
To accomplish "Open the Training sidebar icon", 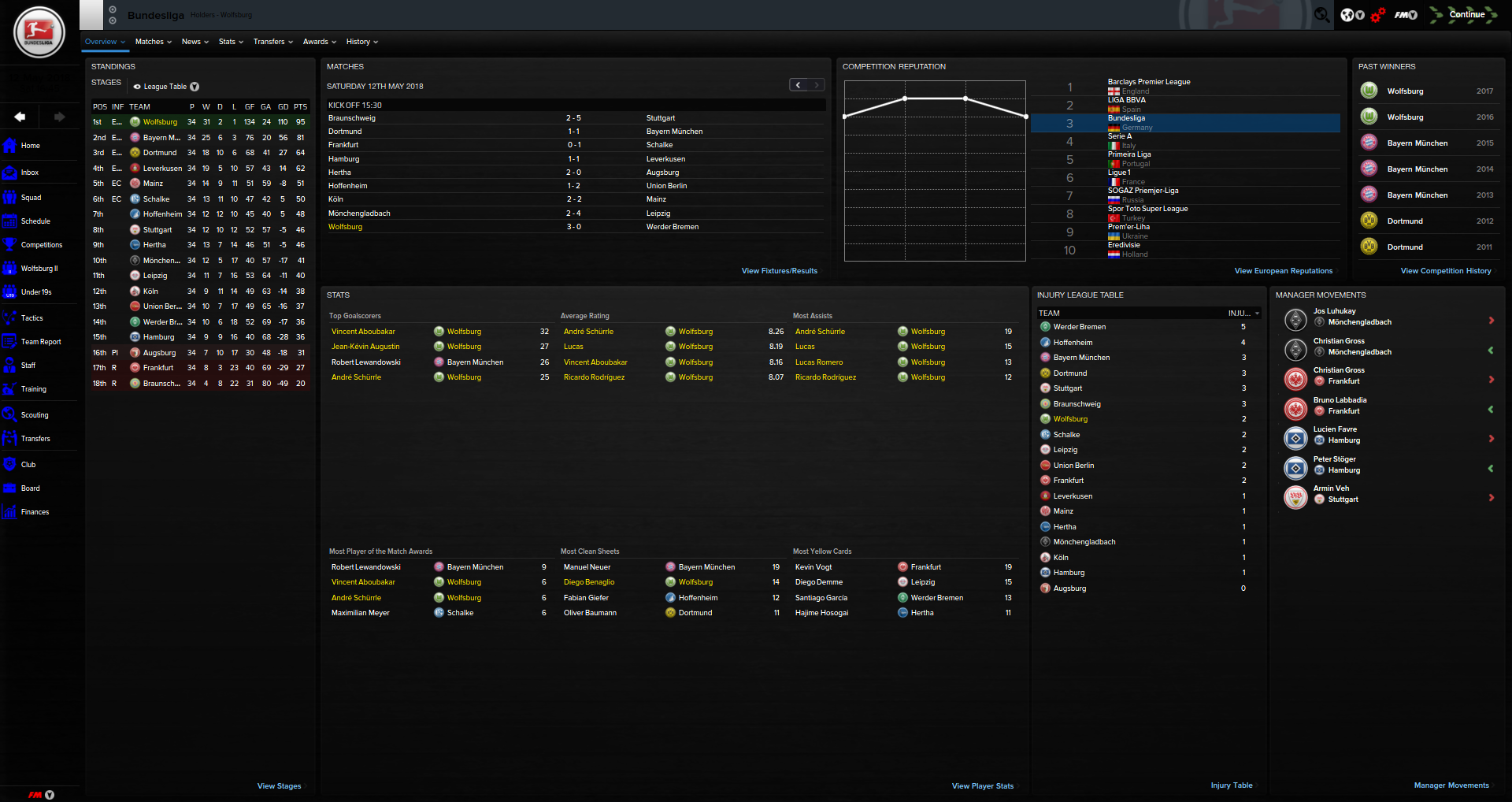I will point(9,388).
